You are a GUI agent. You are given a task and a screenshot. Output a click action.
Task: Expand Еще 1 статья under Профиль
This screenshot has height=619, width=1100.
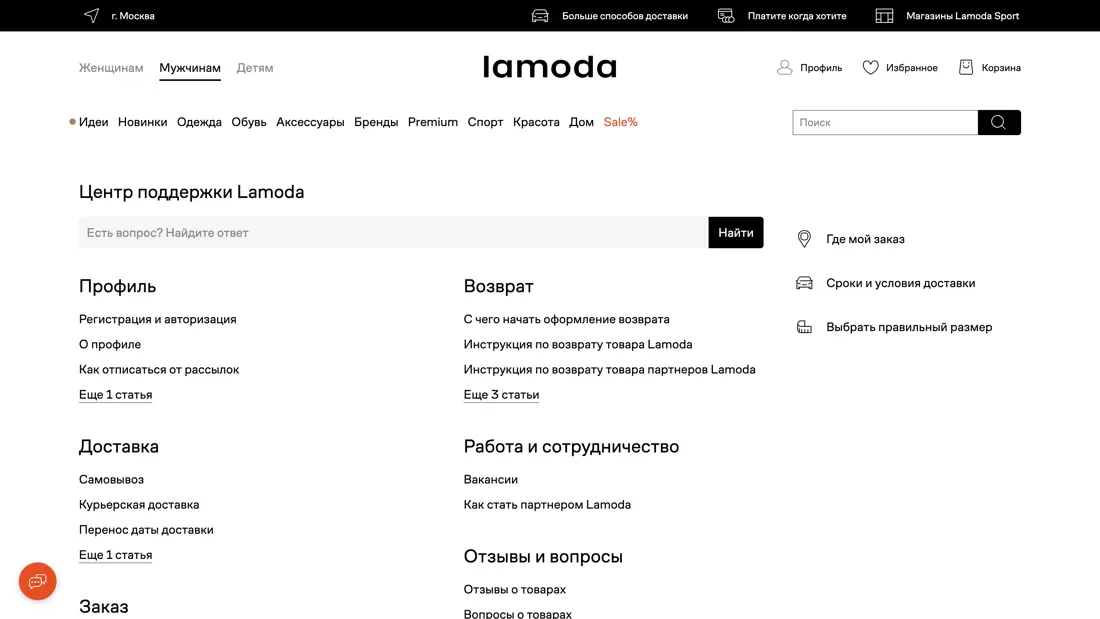click(x=116, y=395)
